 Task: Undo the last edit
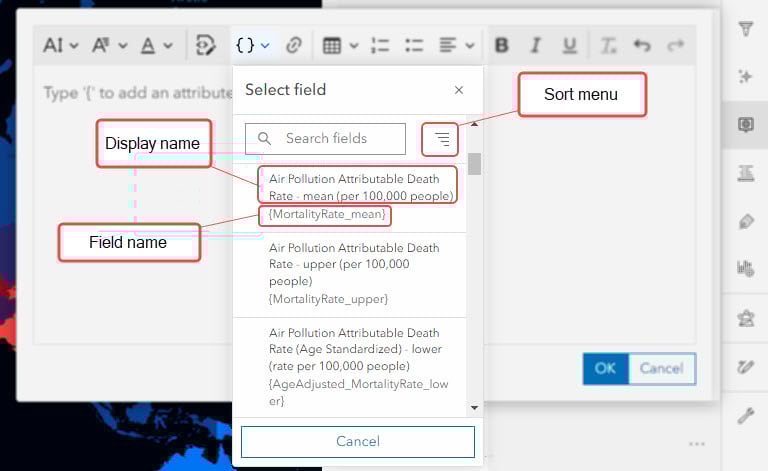[642, 46]
